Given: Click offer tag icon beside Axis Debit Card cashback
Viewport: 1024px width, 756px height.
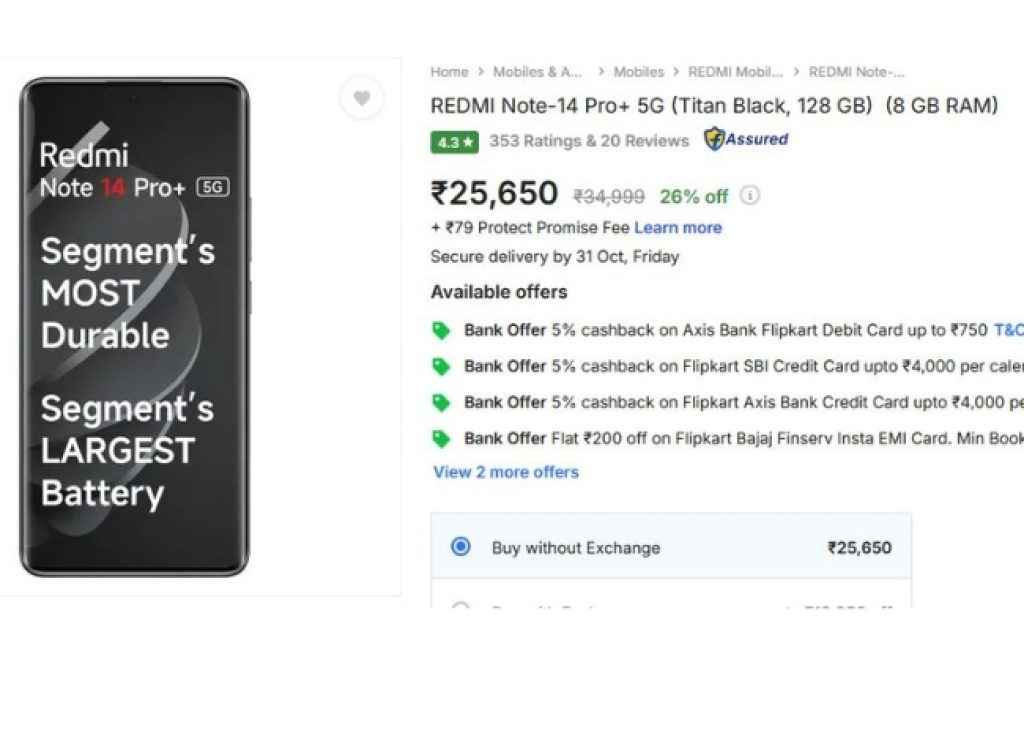Looking at the screenshot, I should tap(440, 330).
